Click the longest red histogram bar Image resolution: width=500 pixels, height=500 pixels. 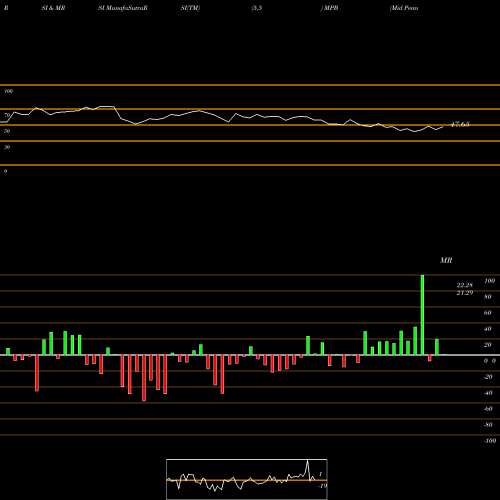(144, 378)
